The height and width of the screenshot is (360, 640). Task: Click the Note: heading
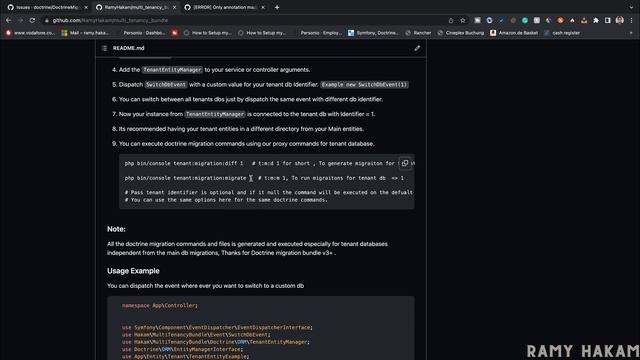(116, 229)
